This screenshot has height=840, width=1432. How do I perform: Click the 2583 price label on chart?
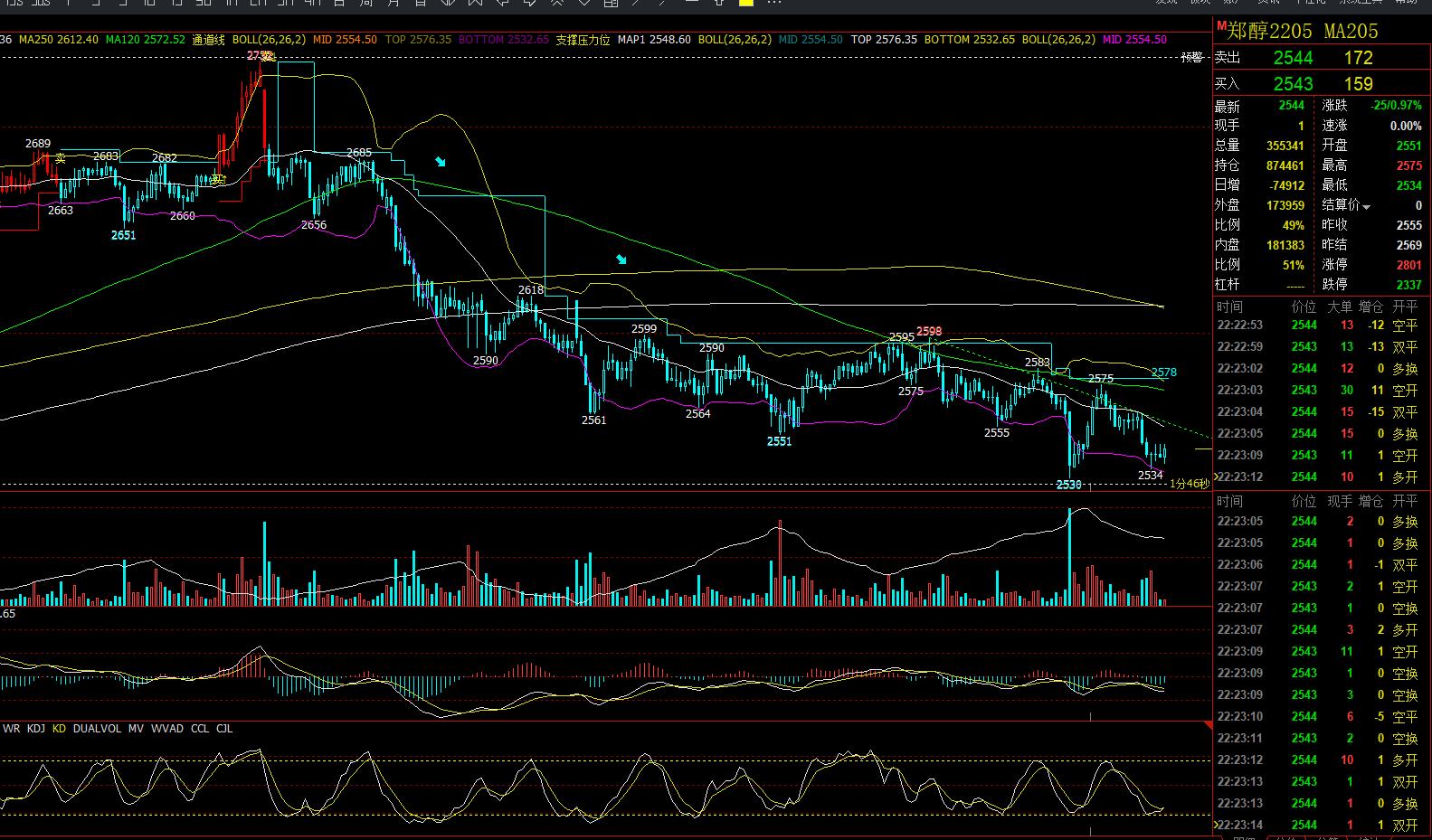tap(1038, 363)
